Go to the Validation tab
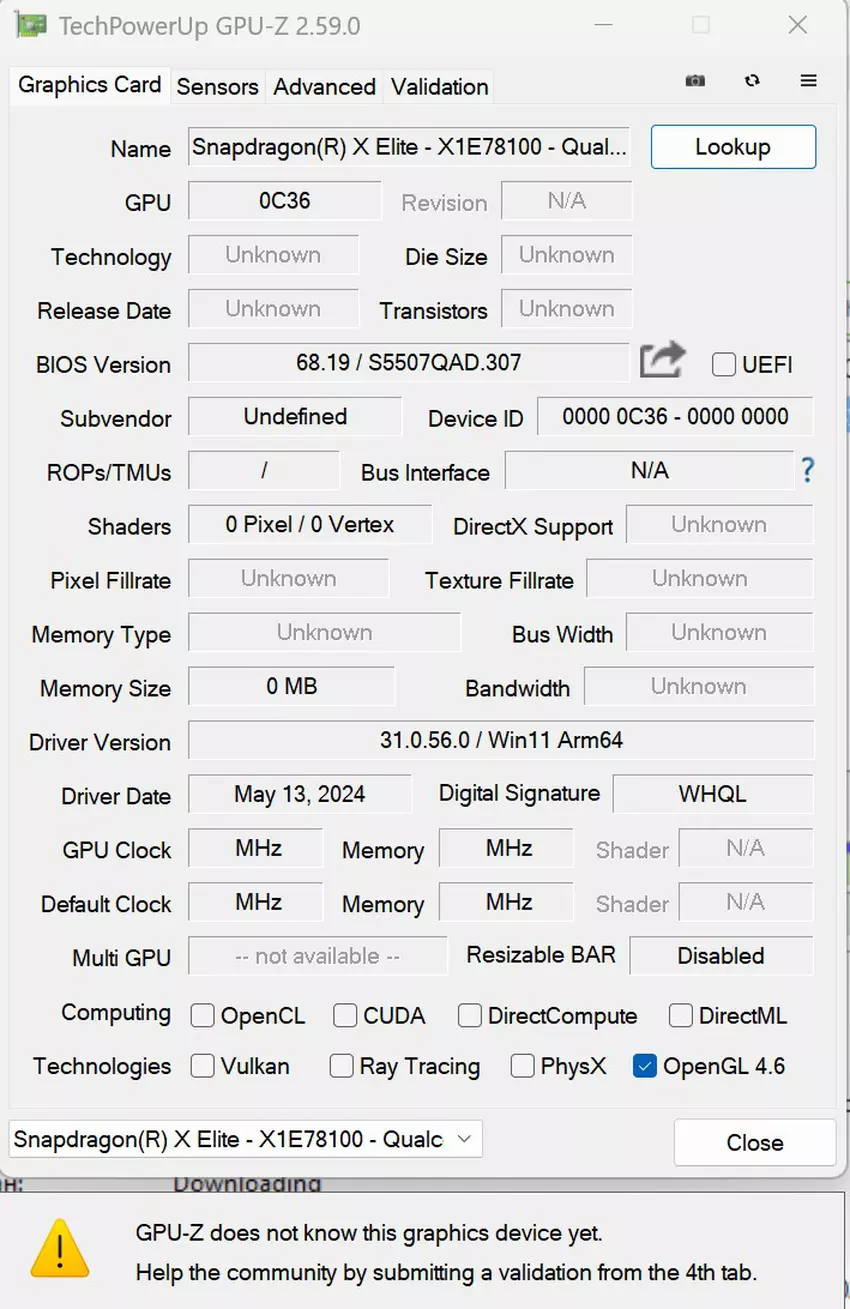This screenshot has height=1309, width=850. [439, 87]
